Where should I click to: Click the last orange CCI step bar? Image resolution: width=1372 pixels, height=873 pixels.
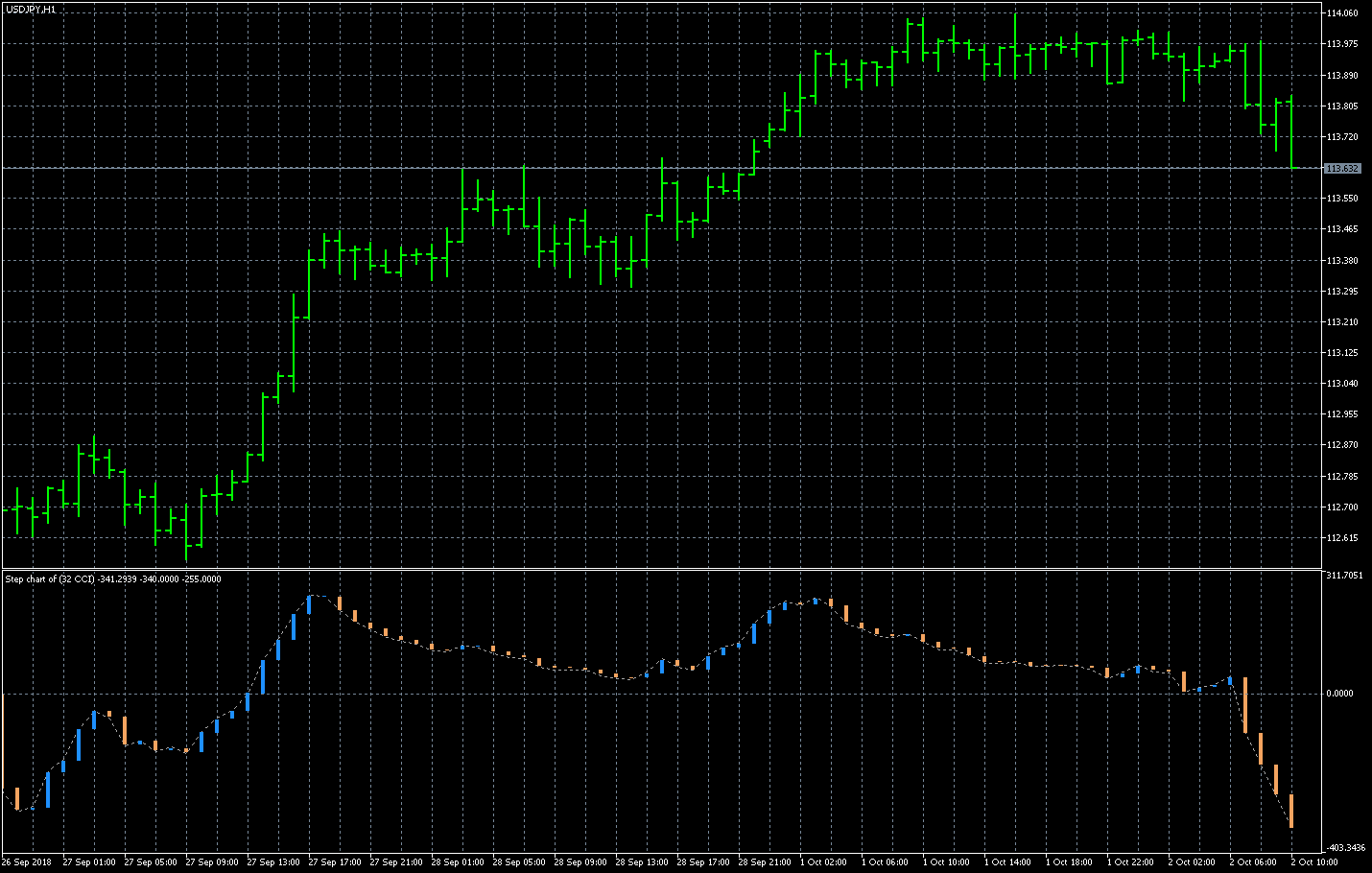click(x=1291, y=811)
